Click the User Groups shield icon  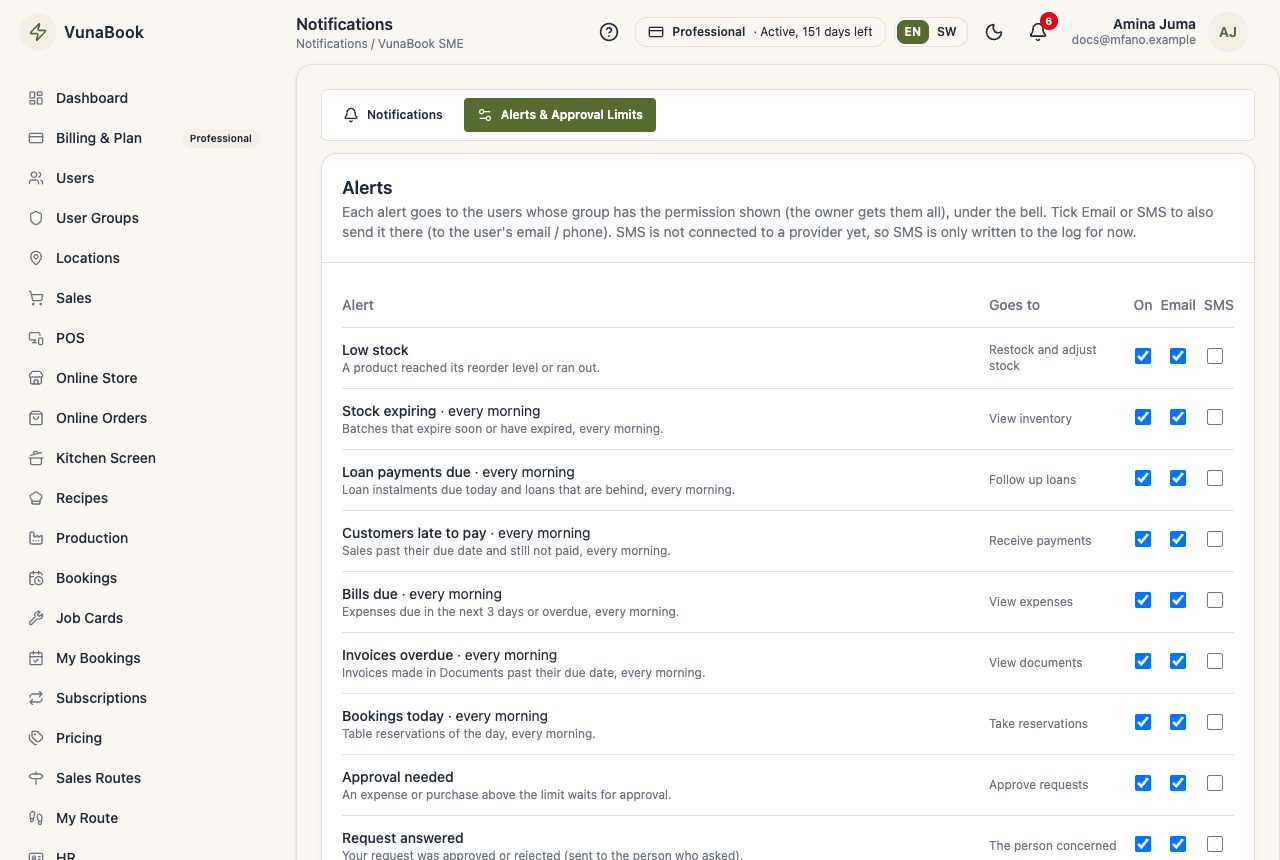36,218
